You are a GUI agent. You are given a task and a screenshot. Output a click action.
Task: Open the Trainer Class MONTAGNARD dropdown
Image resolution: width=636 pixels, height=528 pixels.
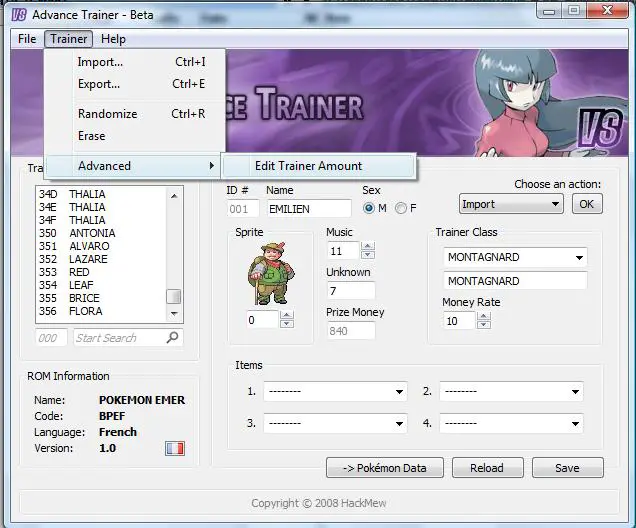click(515, 257)
